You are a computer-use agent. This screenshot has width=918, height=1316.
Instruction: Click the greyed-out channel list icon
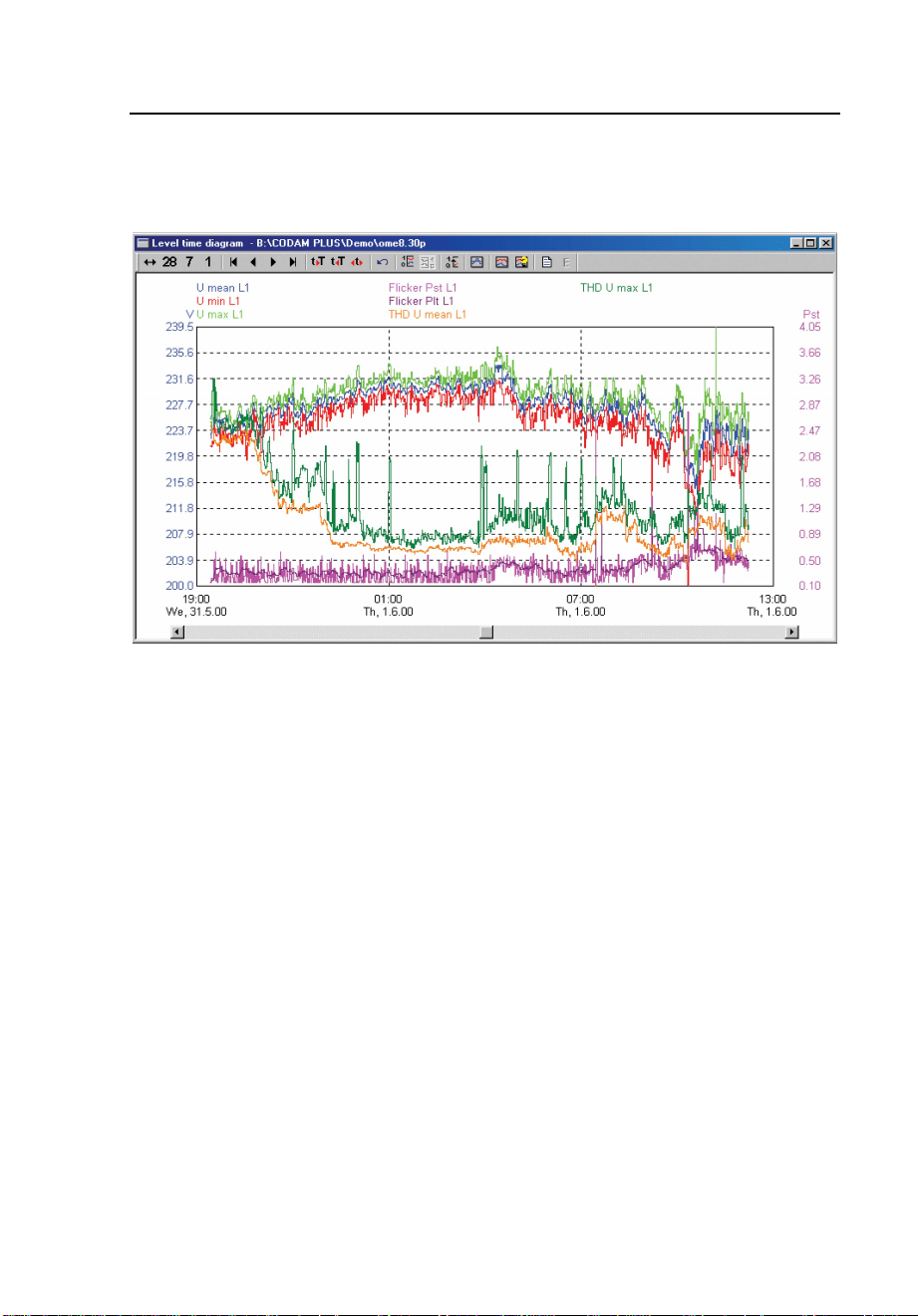(428, 262)
